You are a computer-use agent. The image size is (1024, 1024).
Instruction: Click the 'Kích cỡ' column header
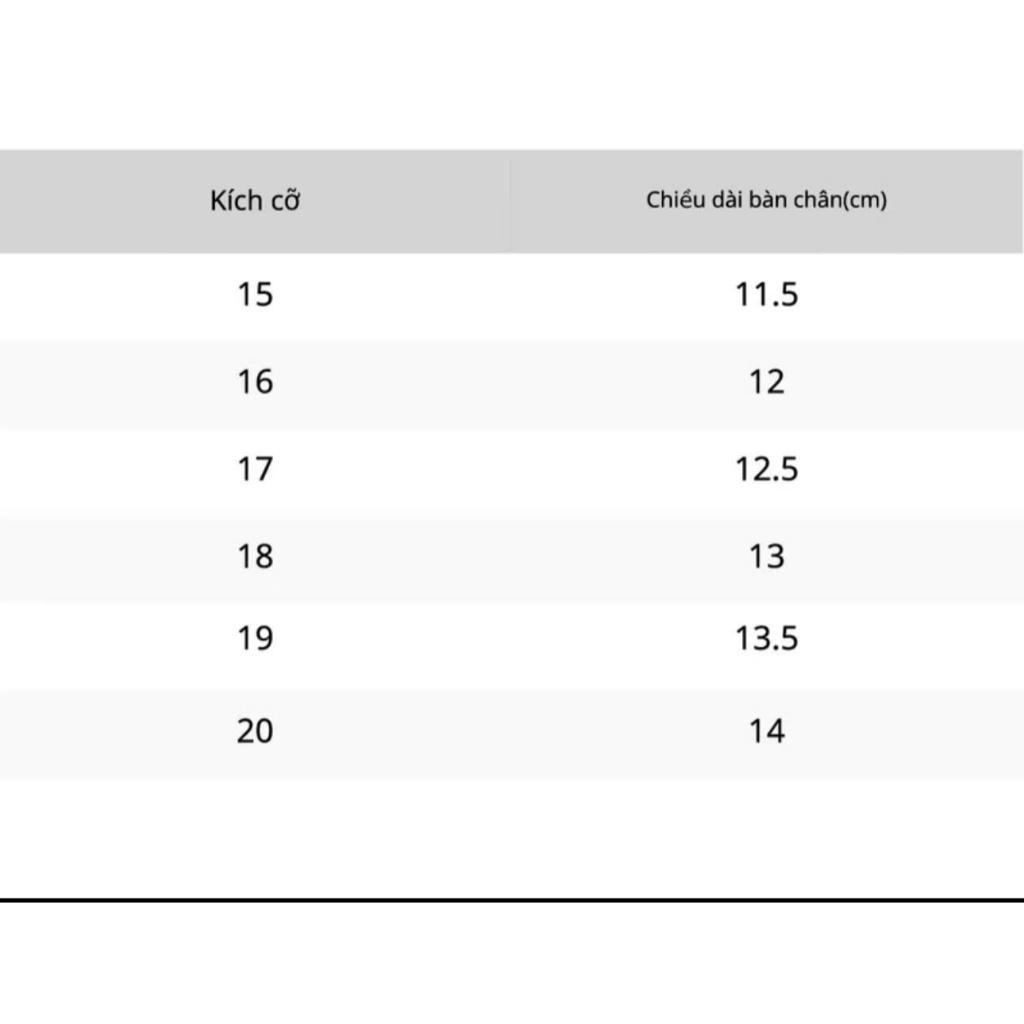click(255, 200)
